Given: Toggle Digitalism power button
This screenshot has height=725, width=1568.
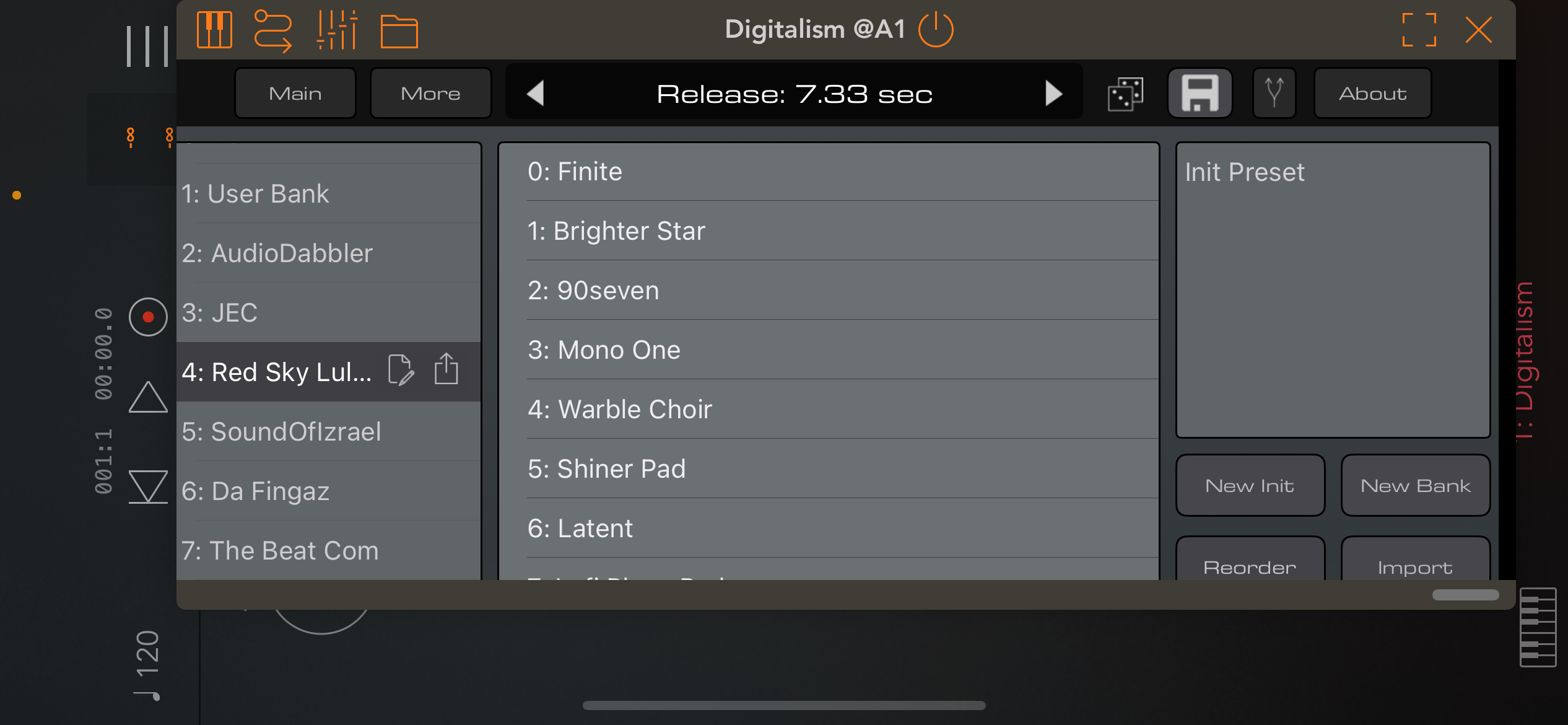Looking at the screenshot, I should pos(936,29).
